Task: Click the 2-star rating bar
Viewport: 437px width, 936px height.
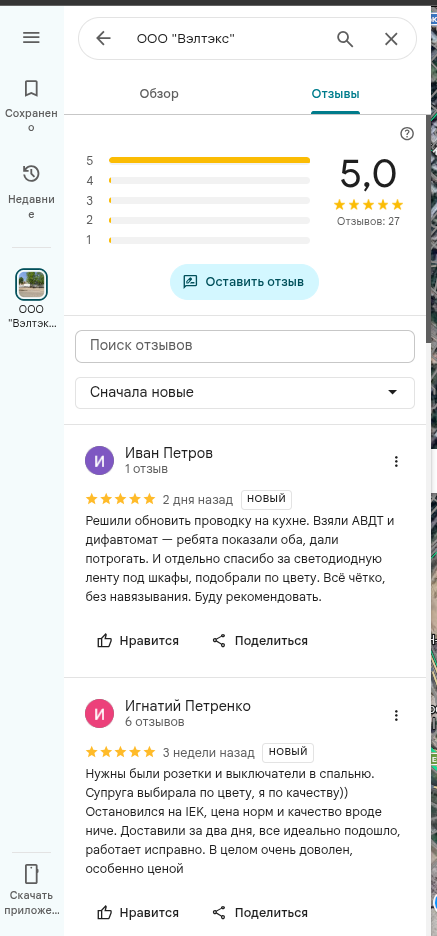Action: coord(210,220)
